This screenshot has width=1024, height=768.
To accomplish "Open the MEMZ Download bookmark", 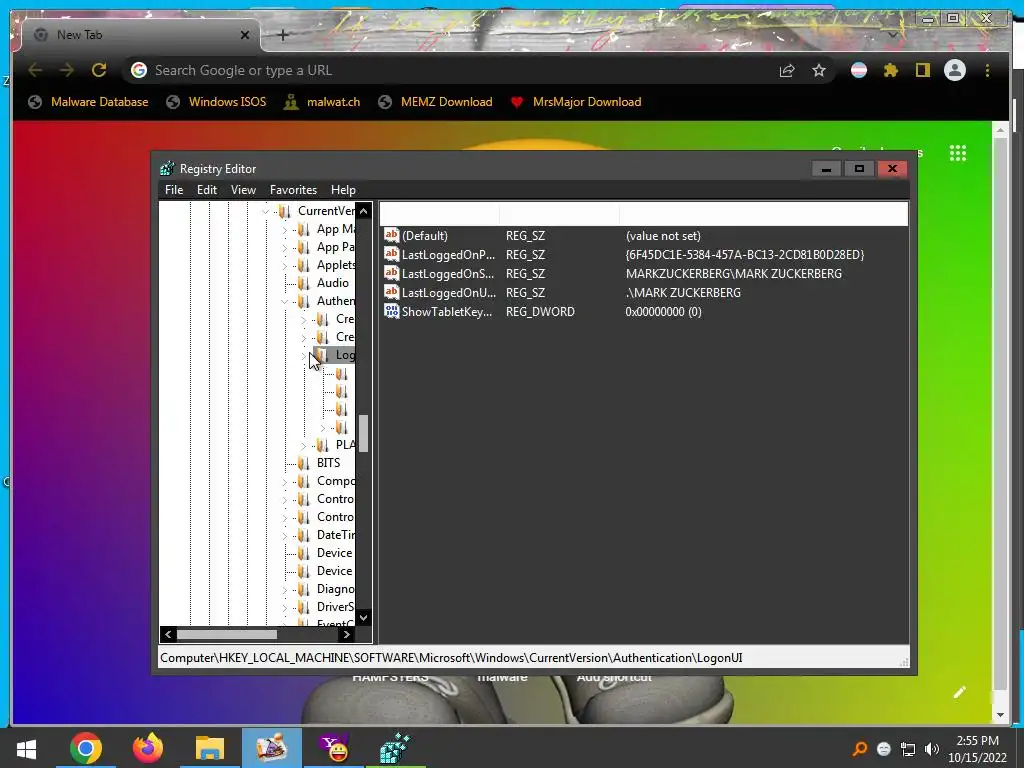I will [436, 102].
